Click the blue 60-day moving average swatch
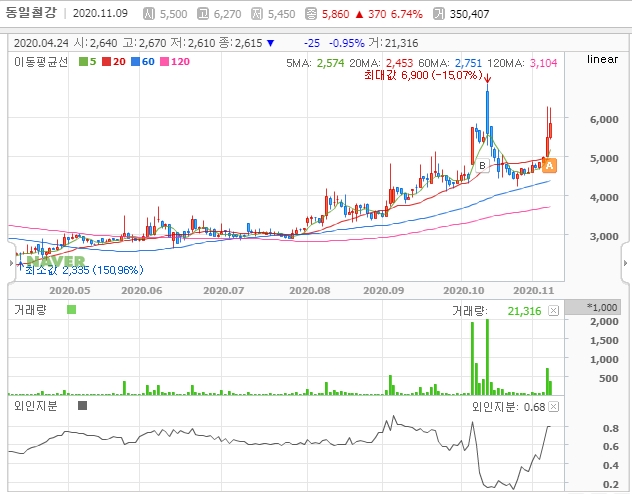The height and width of the screenshot is (494, 632). tap(135, 62)
